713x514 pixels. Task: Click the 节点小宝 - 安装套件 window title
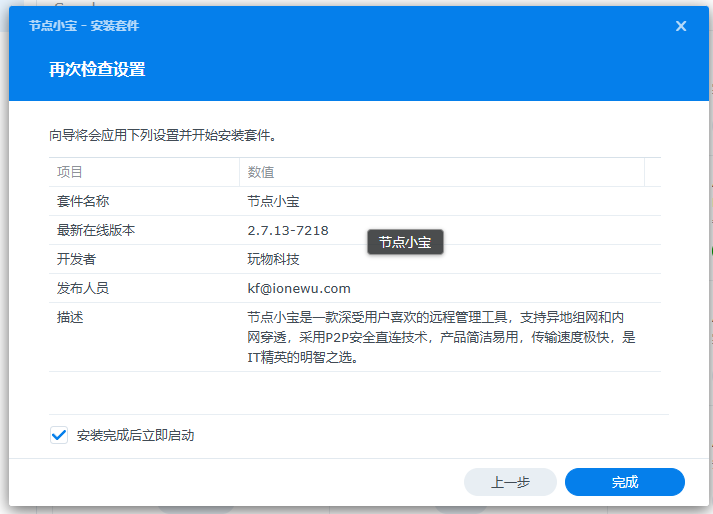click(x=84, y=25)
